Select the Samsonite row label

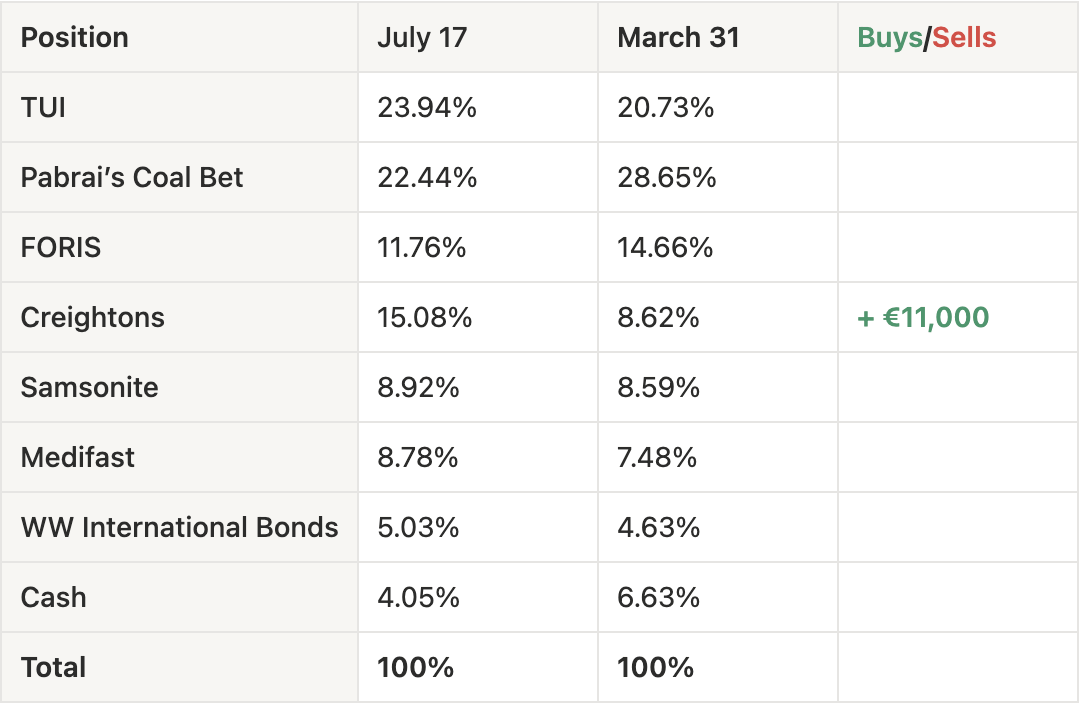(x=90, y=387)
